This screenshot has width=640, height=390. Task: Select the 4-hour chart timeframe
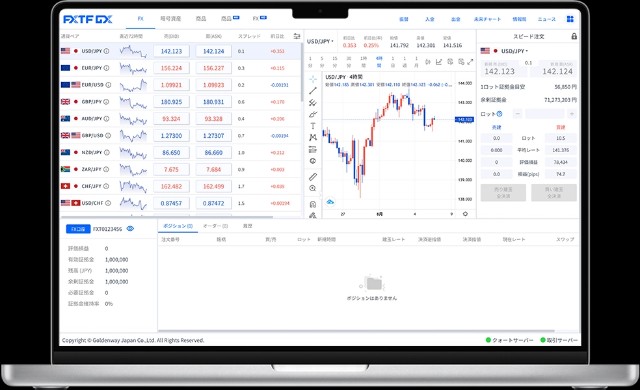tap(379, 62)
